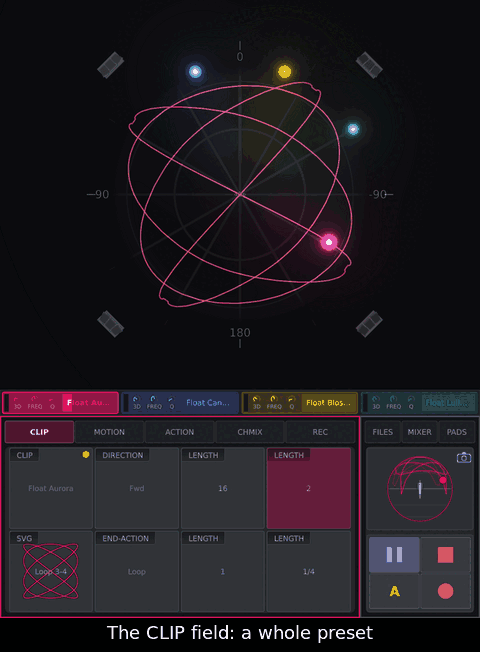Select the yellow sound source near the top
This screenshot has height=652, width=480.
coord(285,72)
